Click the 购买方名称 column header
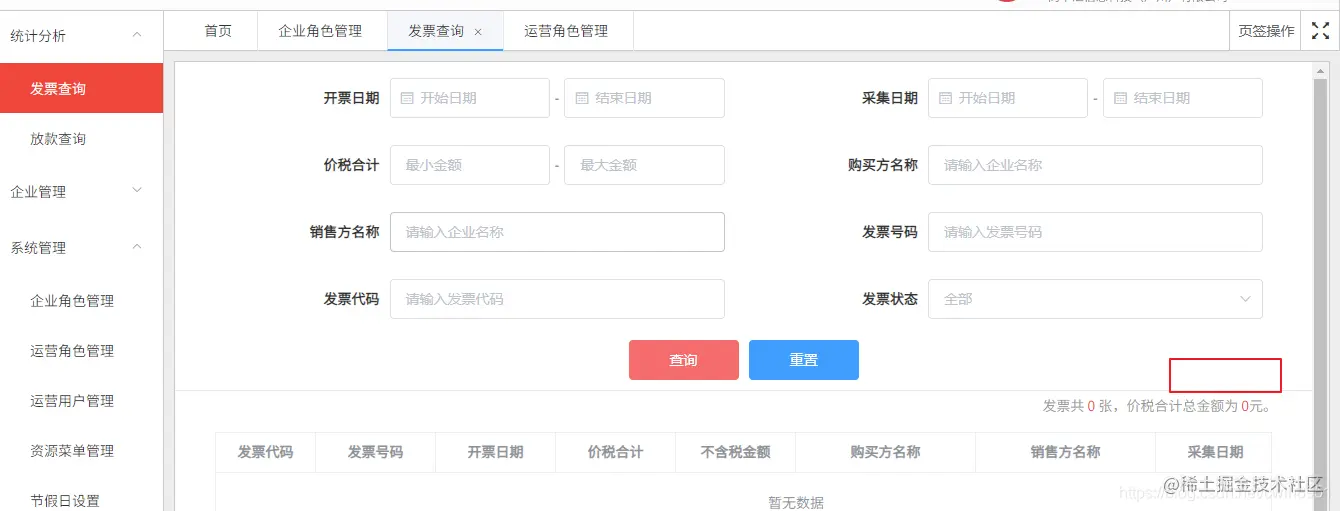 [885, 452]
